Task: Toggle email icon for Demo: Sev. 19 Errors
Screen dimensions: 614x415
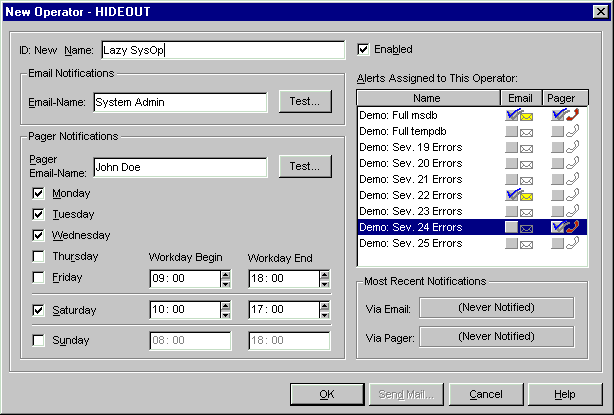Action: (x=519, y=147)
